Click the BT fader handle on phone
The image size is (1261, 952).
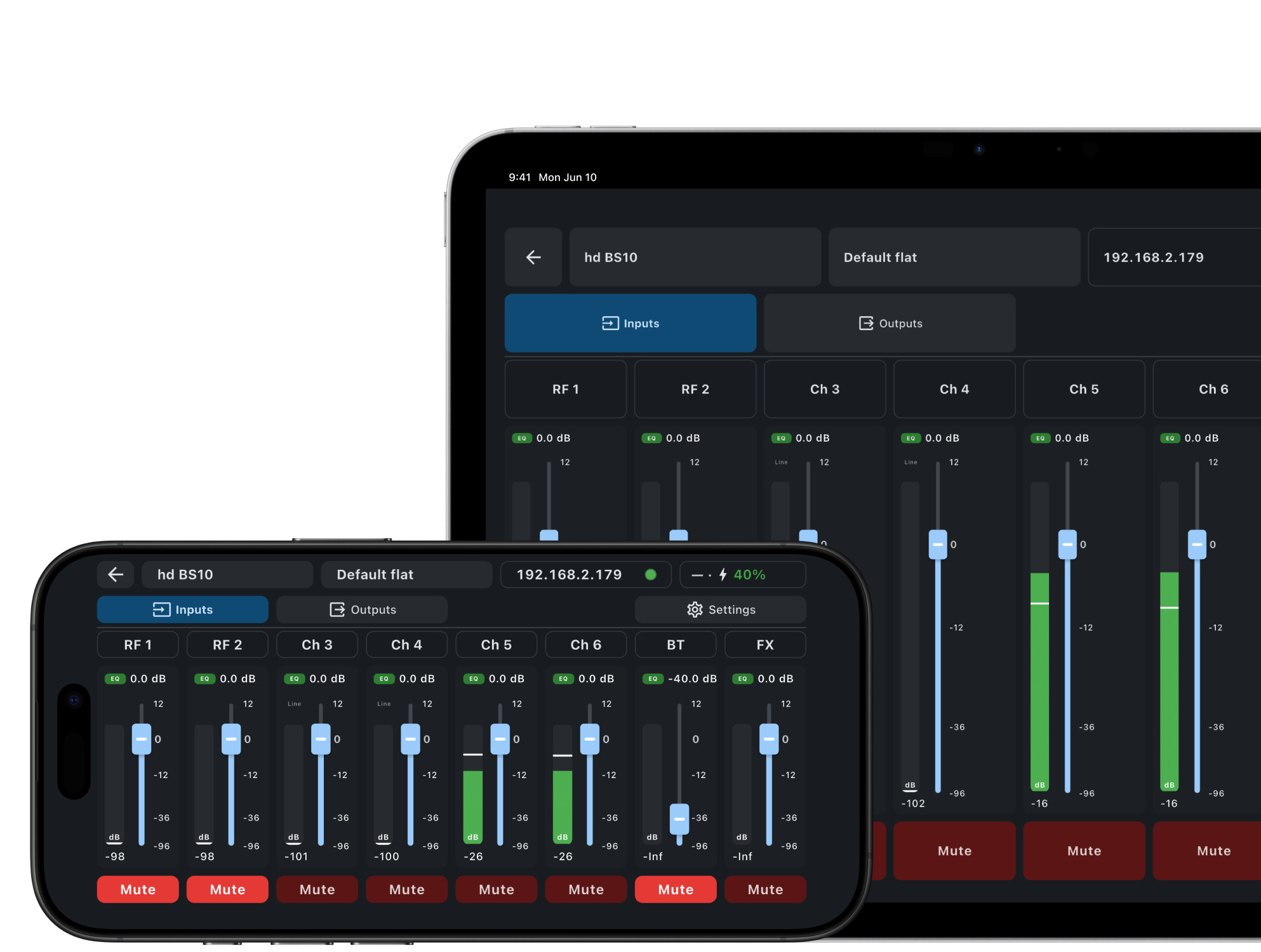point(679,819)
